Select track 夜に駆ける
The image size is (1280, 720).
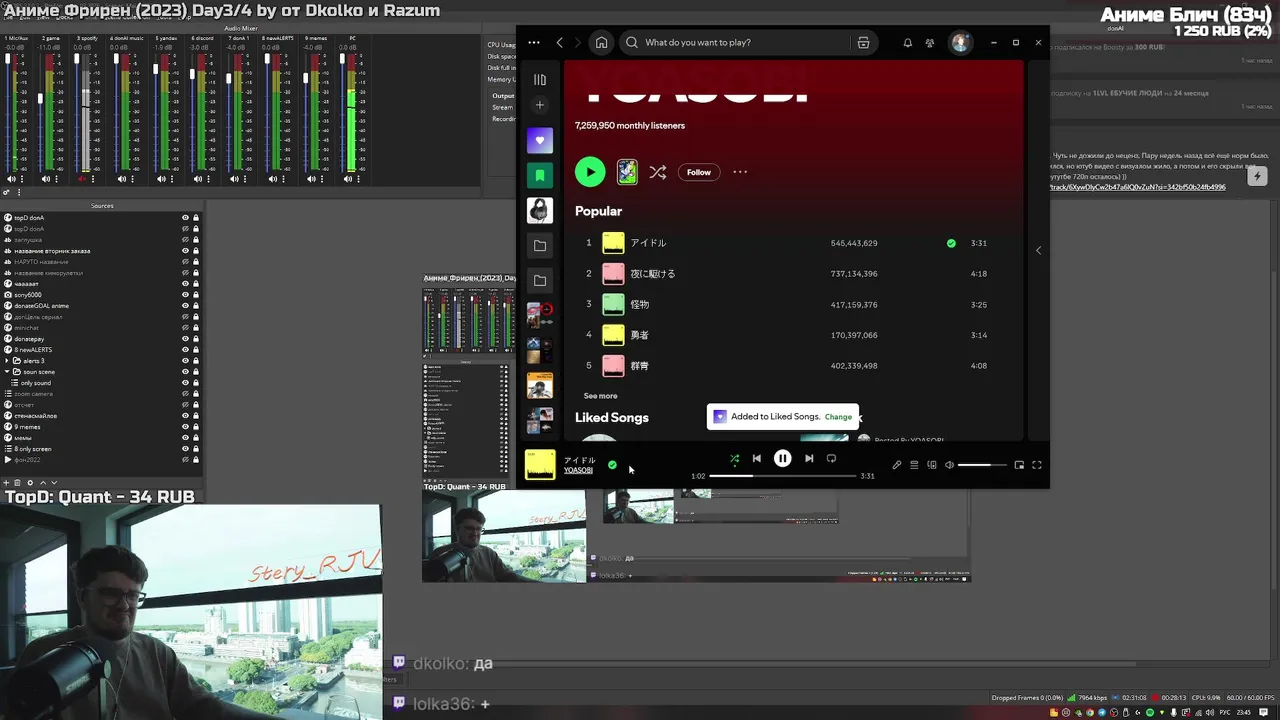point(653,274)
